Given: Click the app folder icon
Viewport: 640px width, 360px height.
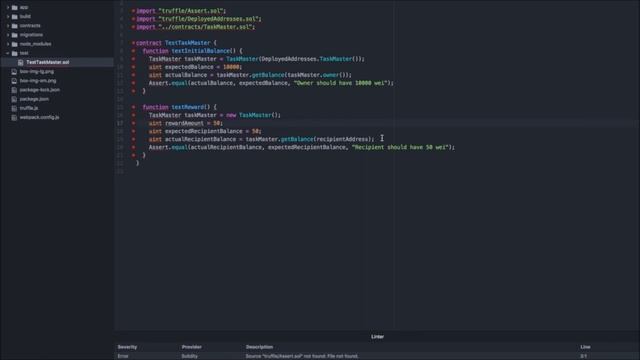Looking at the screenshot, I should tap(15, 7).
